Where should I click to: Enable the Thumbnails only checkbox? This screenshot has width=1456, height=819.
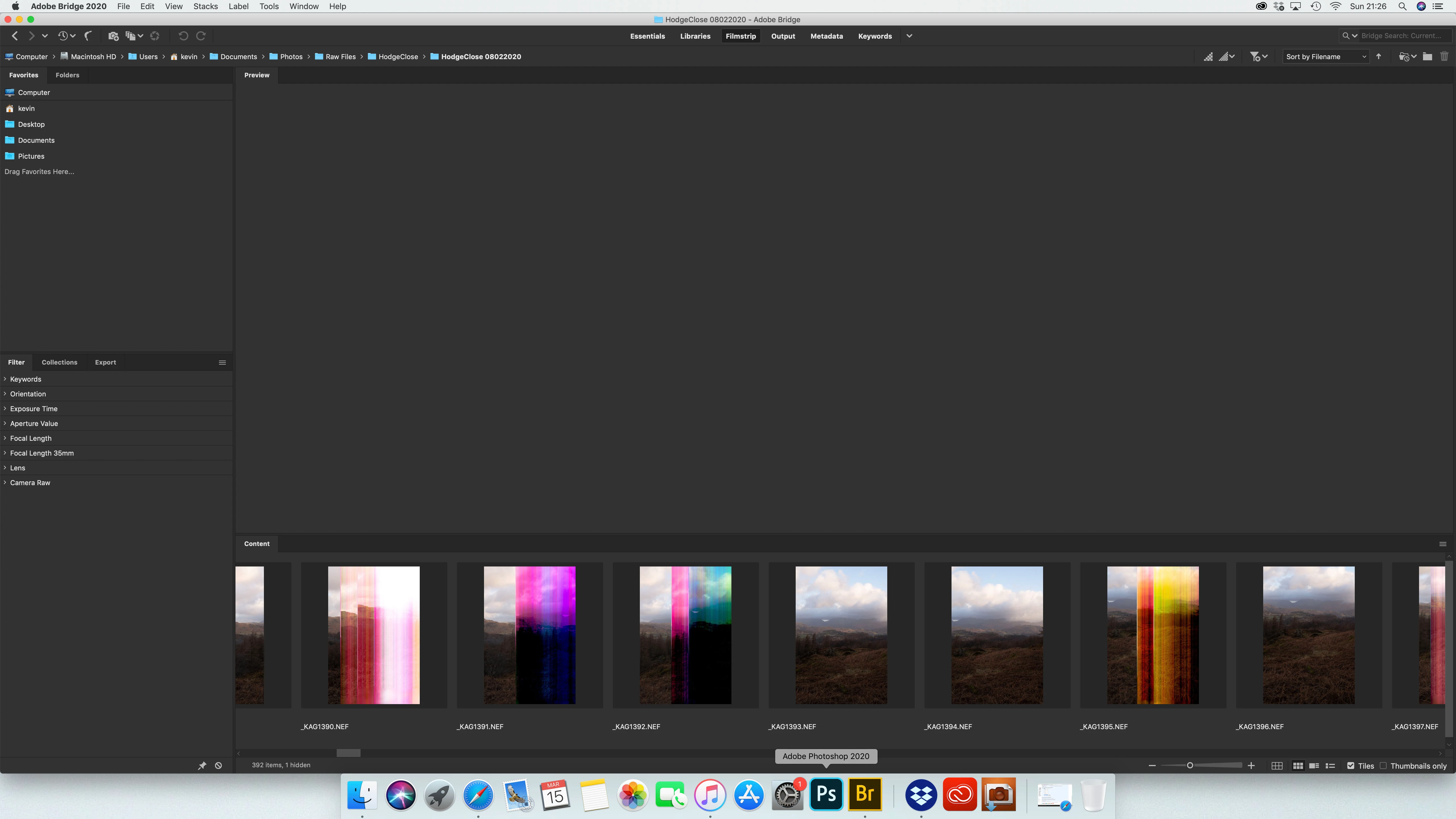(x=1383, y=766)
